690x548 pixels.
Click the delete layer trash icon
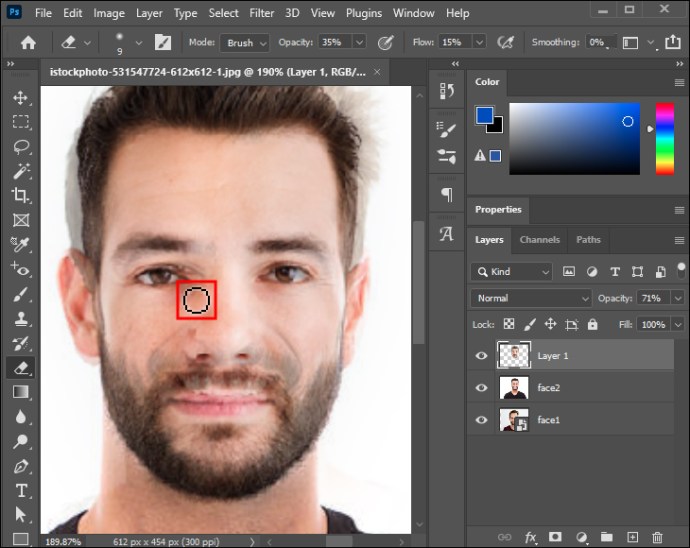[x=657, y=537]
